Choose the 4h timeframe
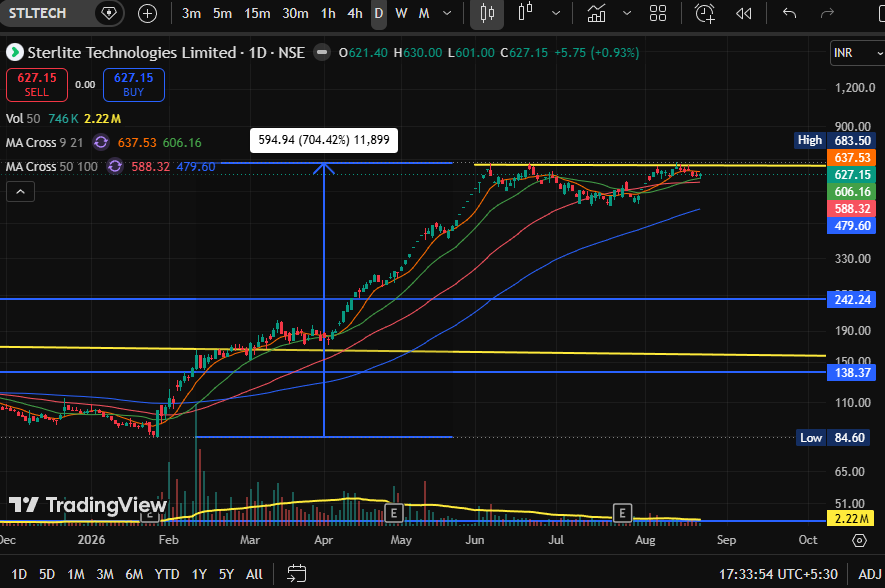885x588 pixels. point(354,14)
